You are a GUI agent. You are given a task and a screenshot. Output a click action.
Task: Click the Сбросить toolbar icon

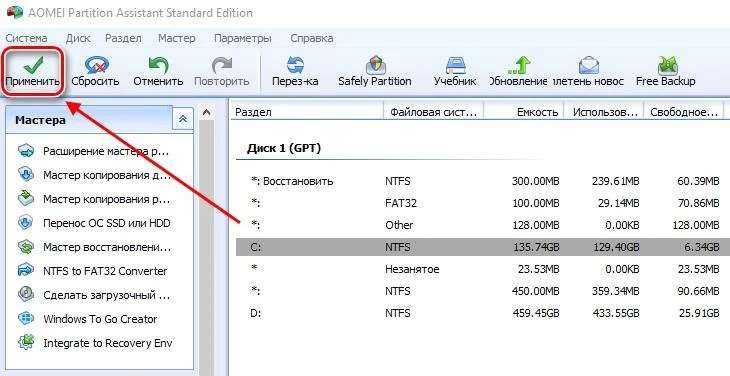click(x=96, y=65)
